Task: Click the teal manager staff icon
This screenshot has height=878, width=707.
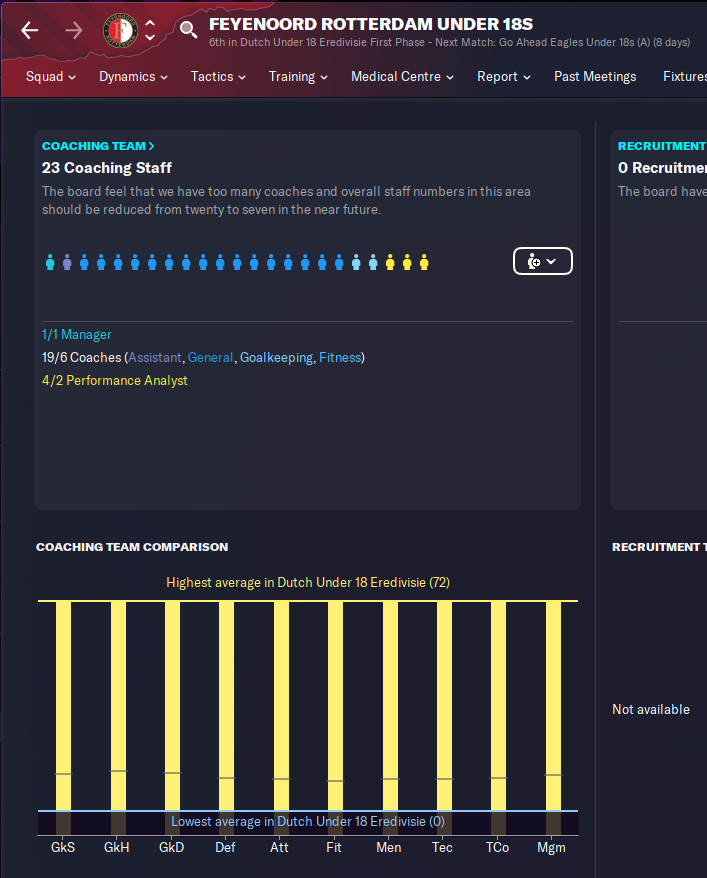Action: pos(50,262)
